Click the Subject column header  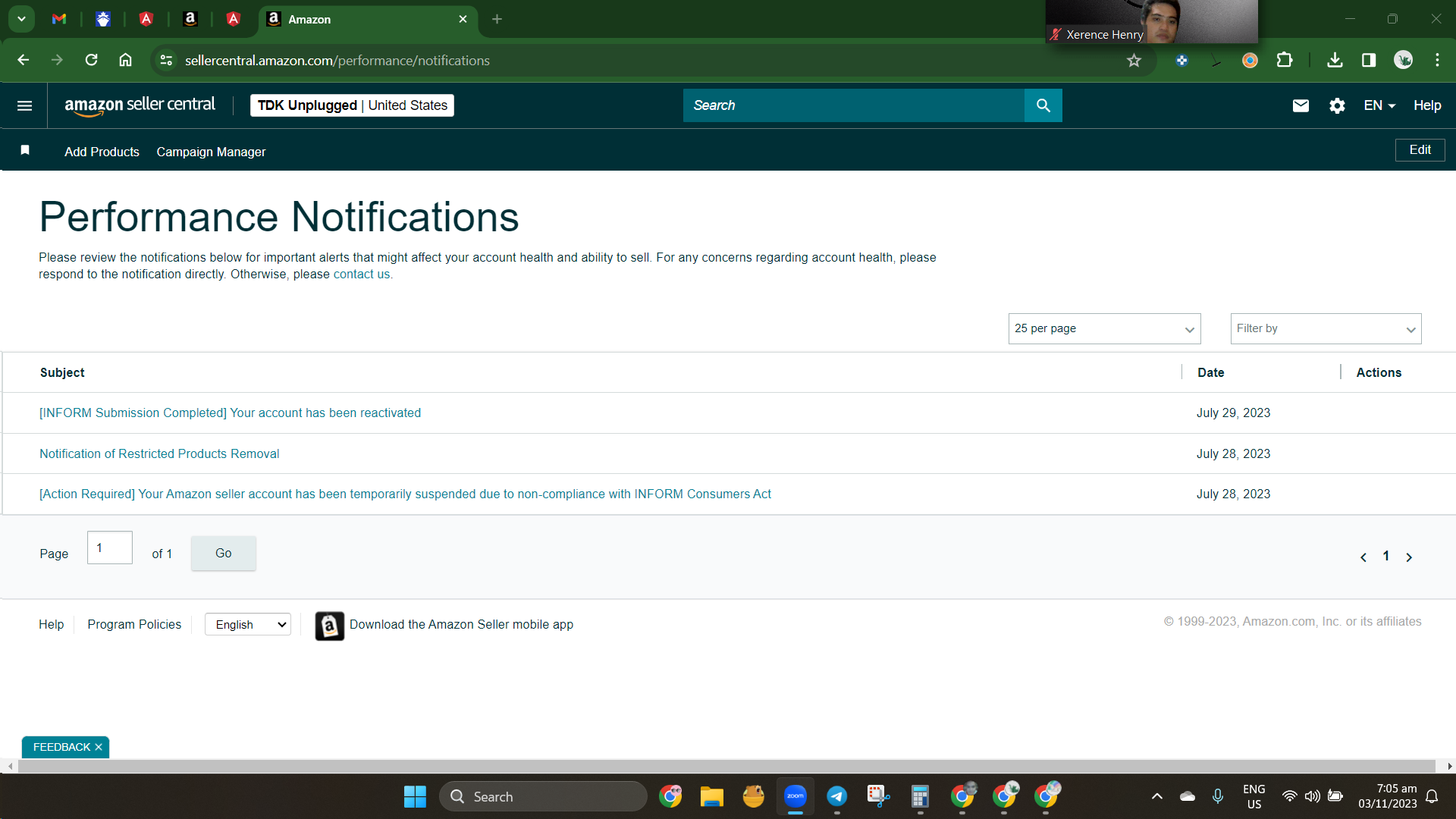tap(62, 372)
